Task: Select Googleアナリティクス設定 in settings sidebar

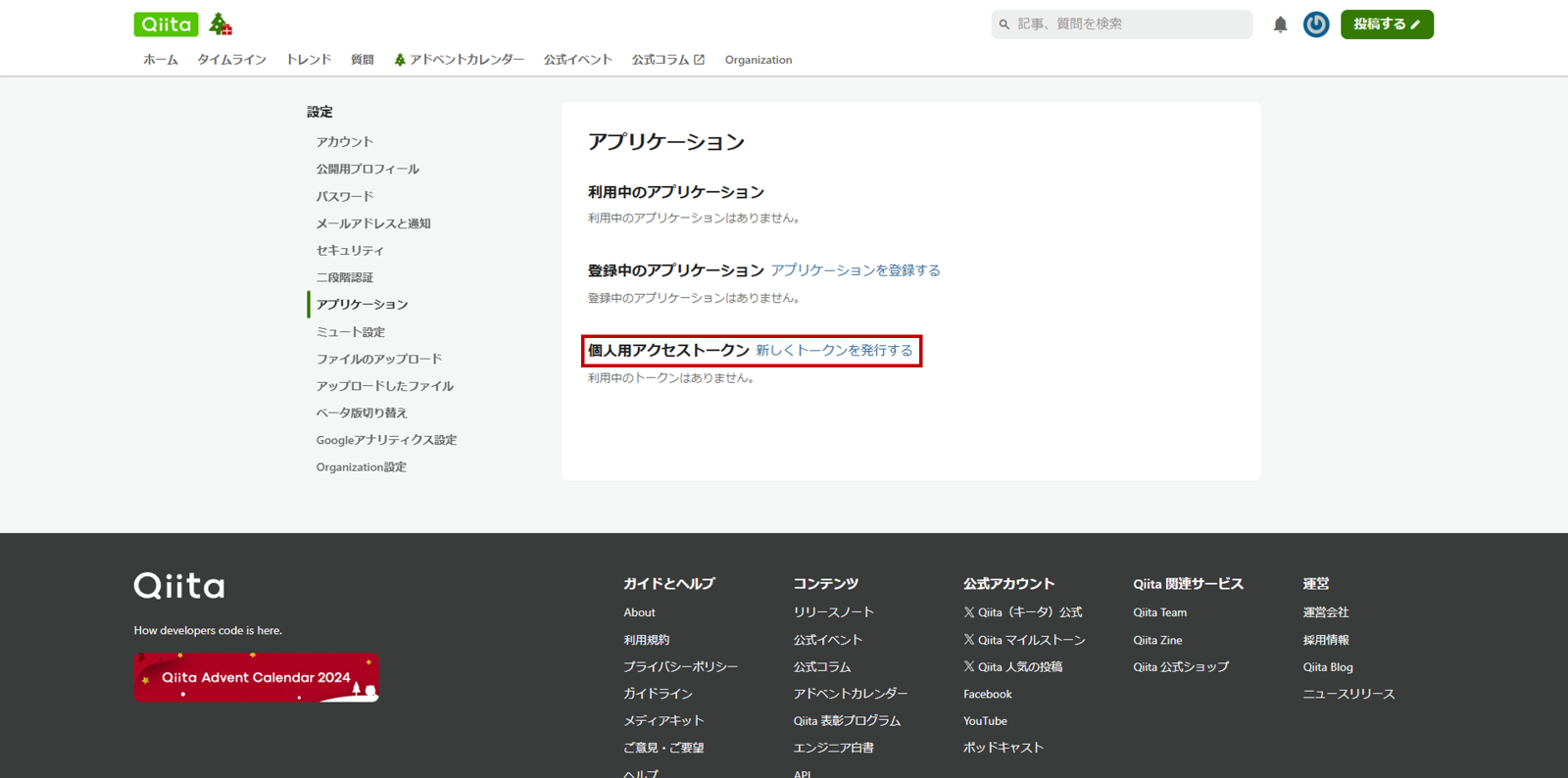Action: 386,441
